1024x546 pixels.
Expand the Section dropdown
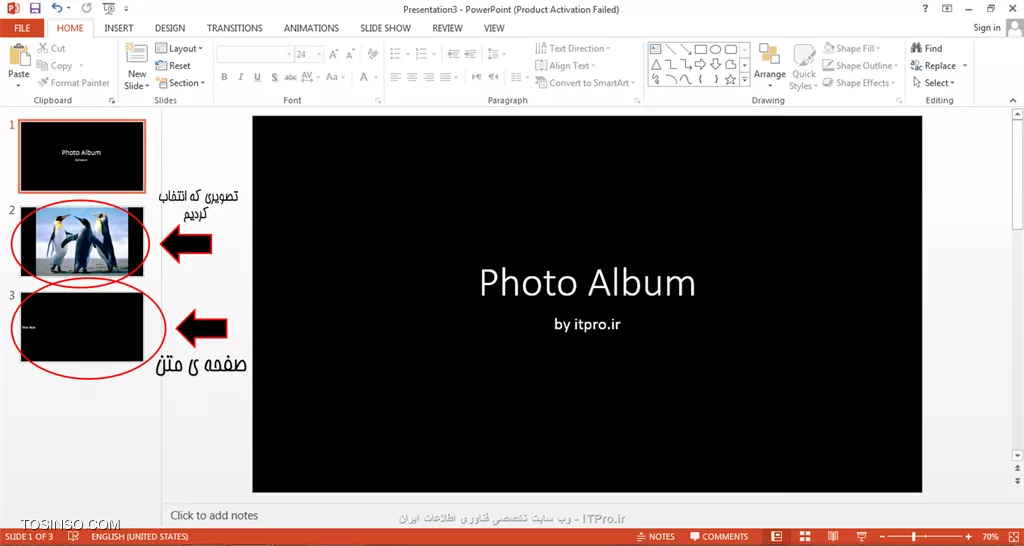pos(181,83)
